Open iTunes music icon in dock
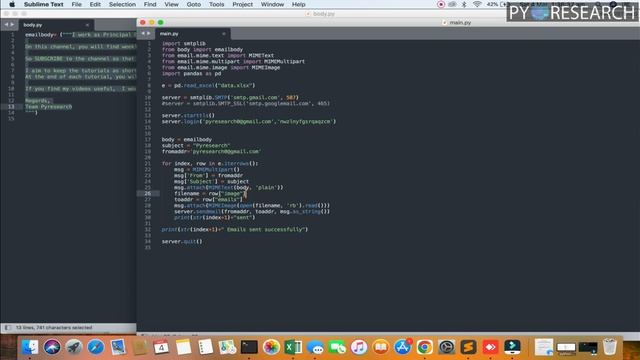640x360 pixels. click(359, 347)
